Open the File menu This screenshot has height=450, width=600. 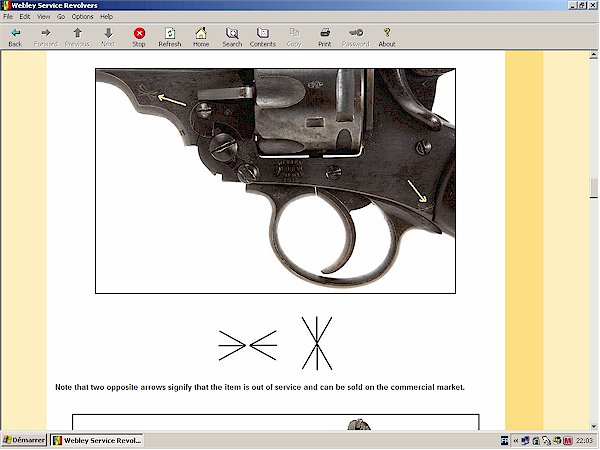click(x=8, y=16)
